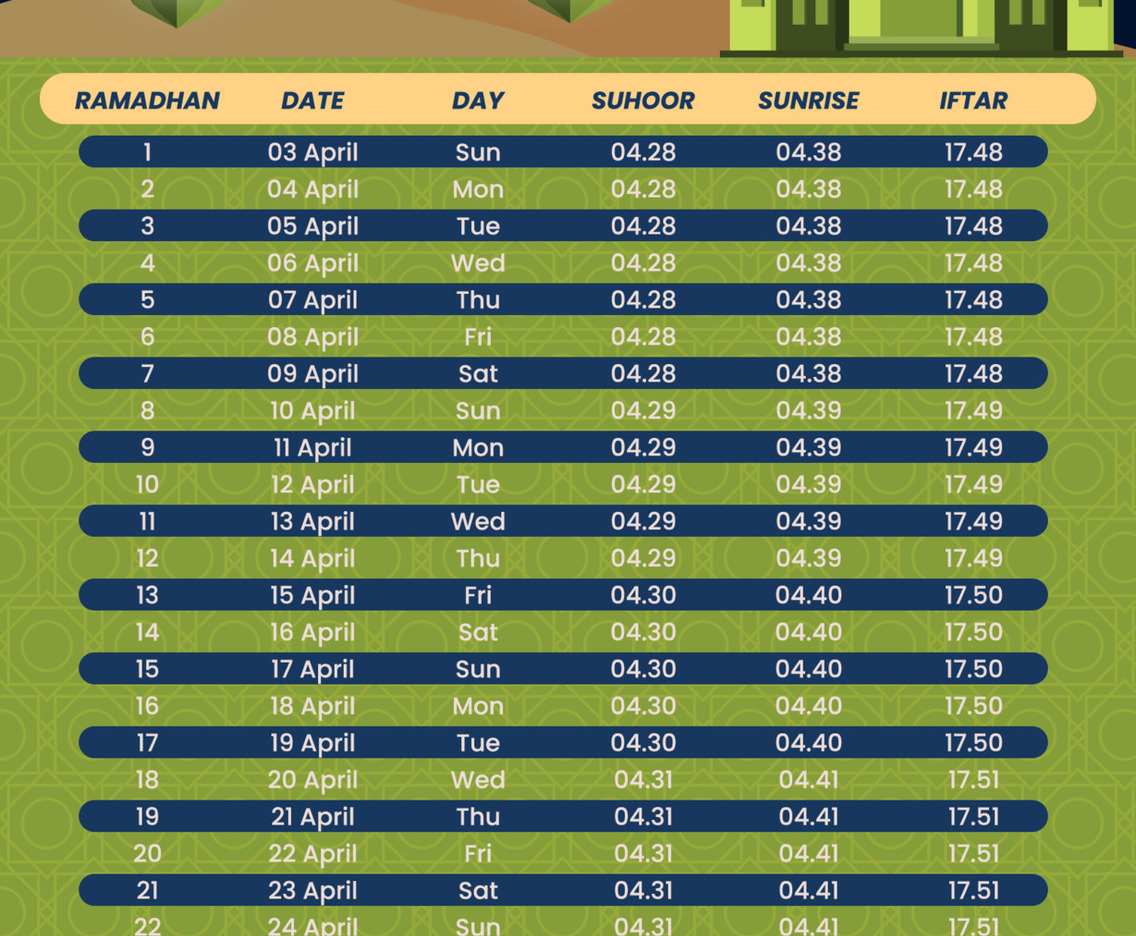This screenshot has width=1136, height=936.
Task: Click 'Sat' in the 23 April row
Action: pyautogui.click(x=477, y=891)
